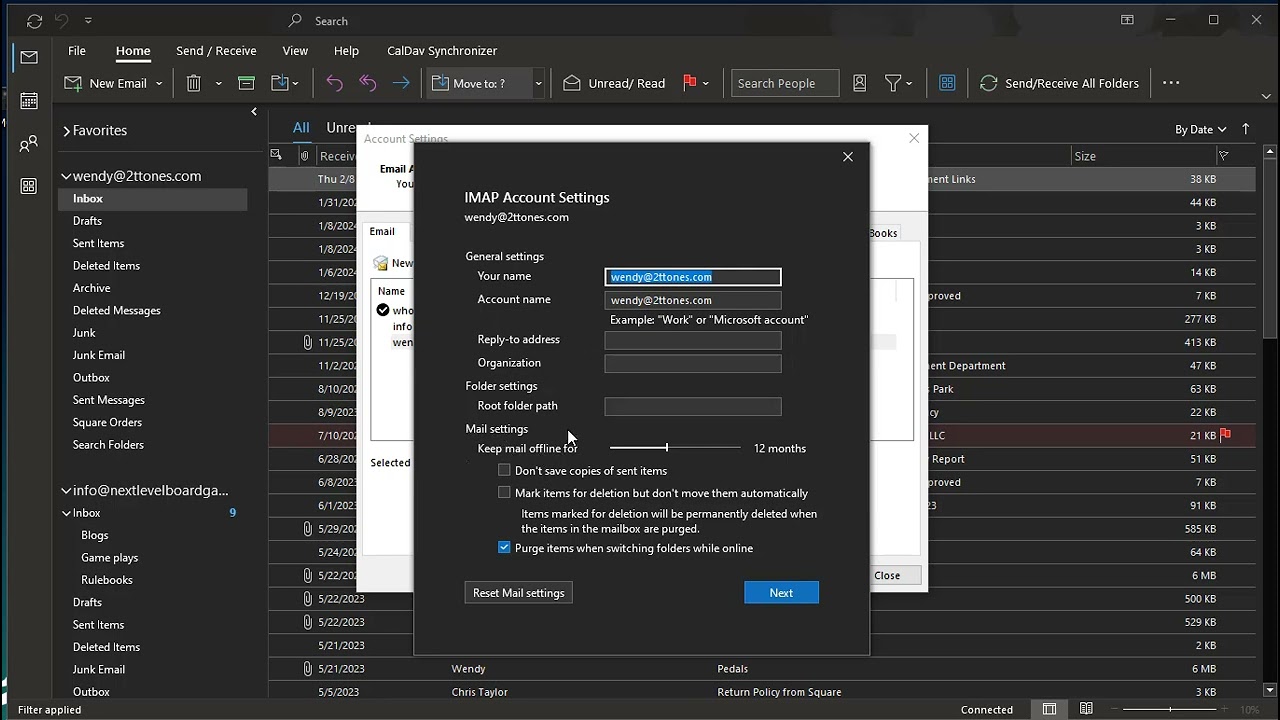This screenshot has width=1280, height=720.
Task: Expand the Favorites section
Action: 67,130
